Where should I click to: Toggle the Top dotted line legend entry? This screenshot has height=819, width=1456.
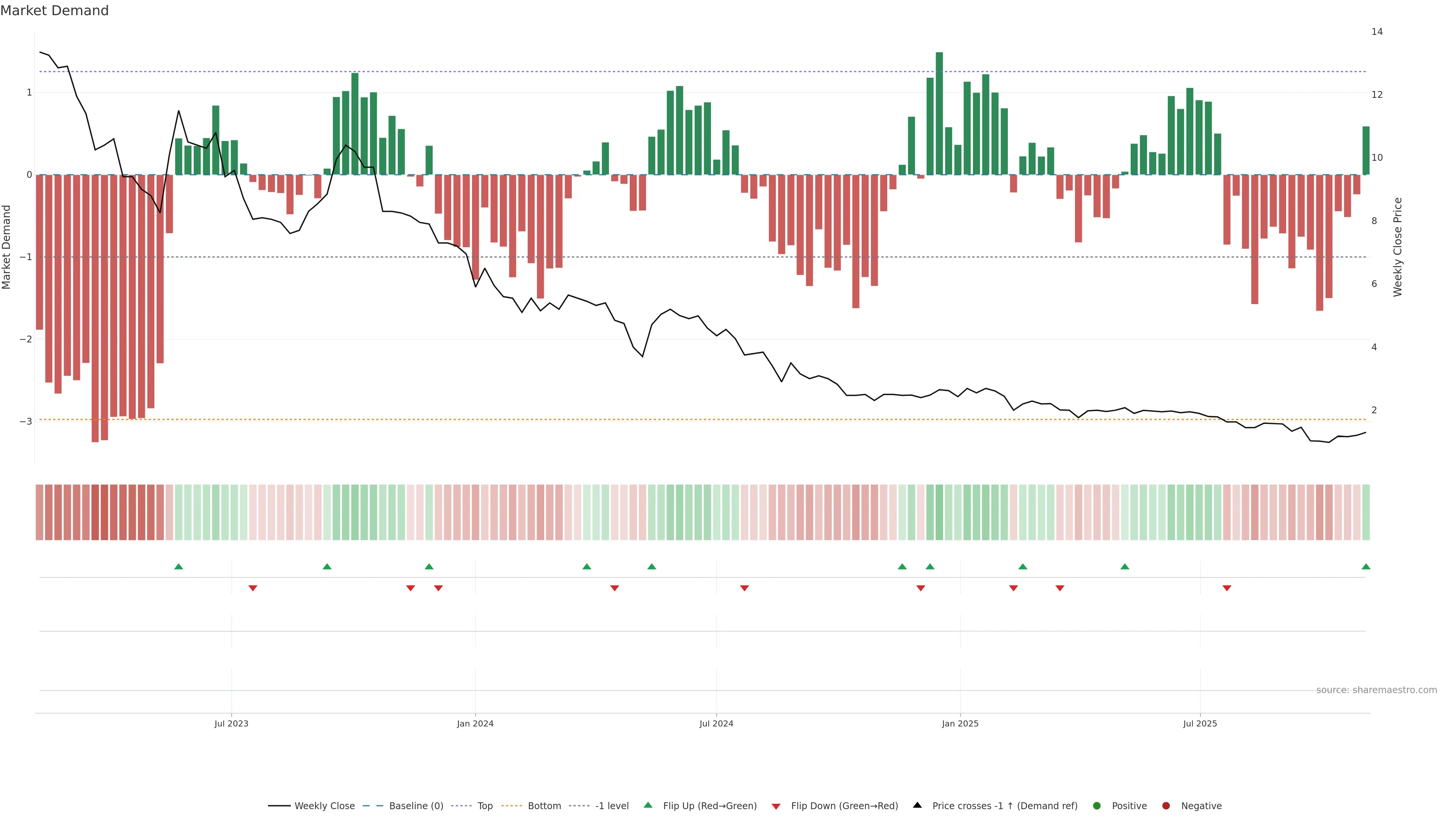(485, 805)
